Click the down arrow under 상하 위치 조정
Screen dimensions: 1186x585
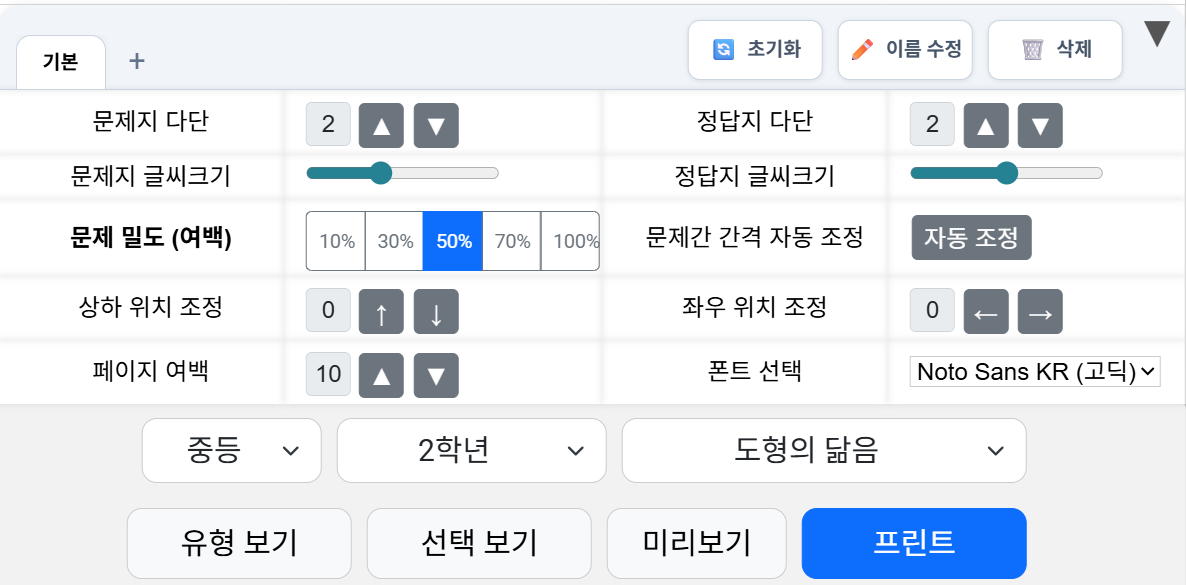tap(436, 310)
